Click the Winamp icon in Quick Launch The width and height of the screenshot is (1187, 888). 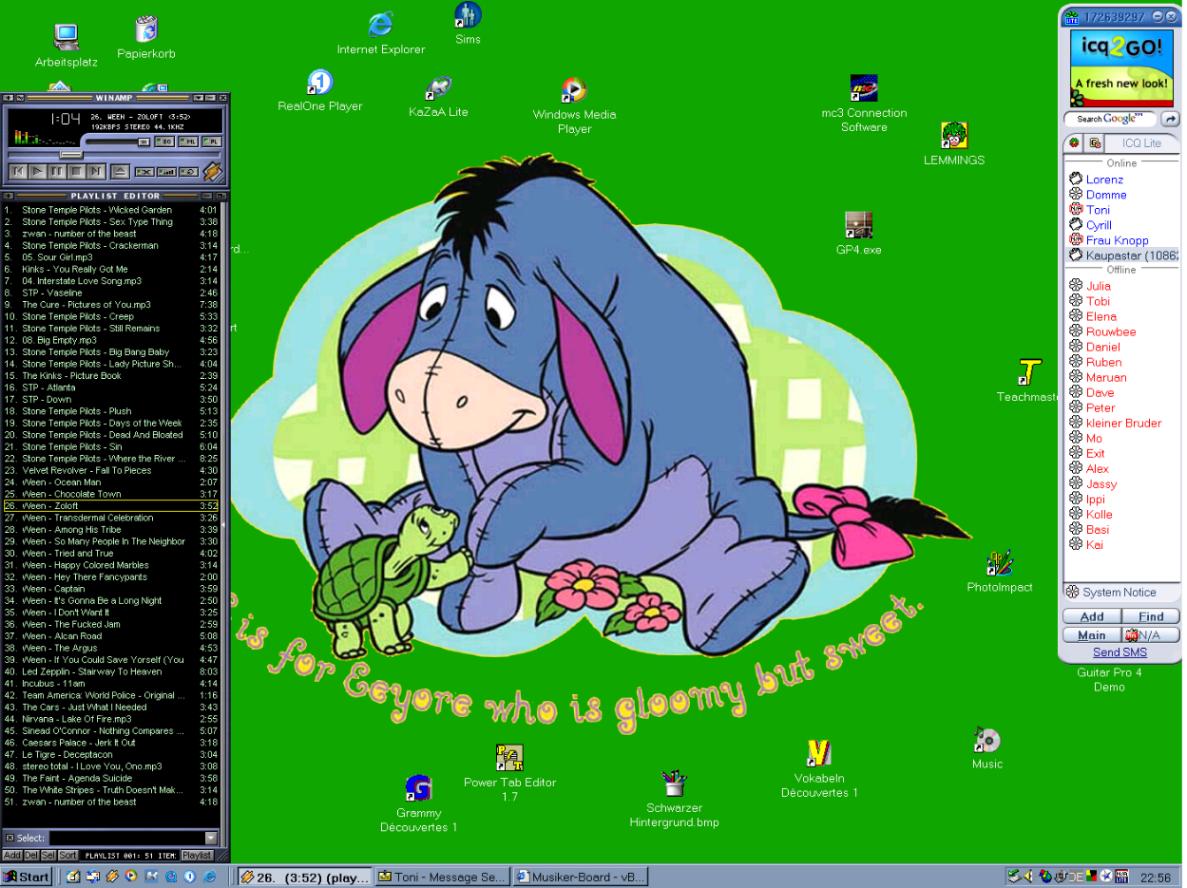coord(112,877)
